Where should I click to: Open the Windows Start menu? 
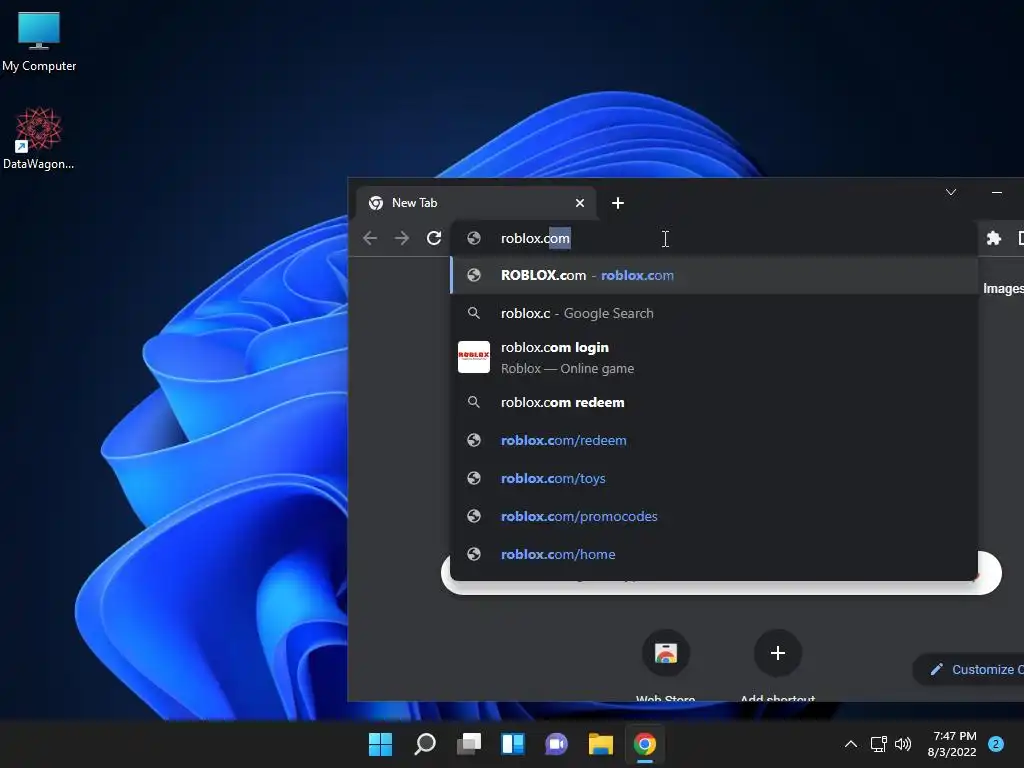380,744
